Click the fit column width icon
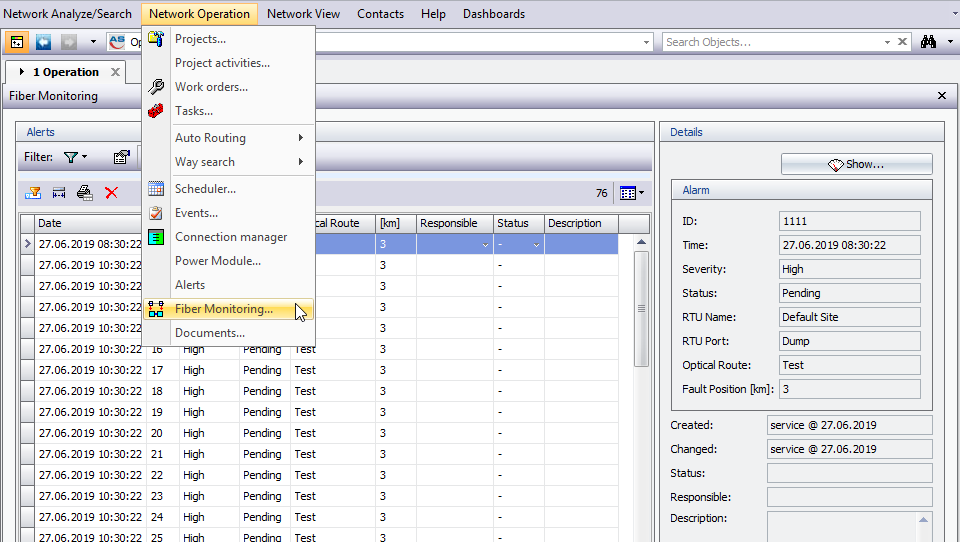The image size is (960, 542). [x=59, y=193]
